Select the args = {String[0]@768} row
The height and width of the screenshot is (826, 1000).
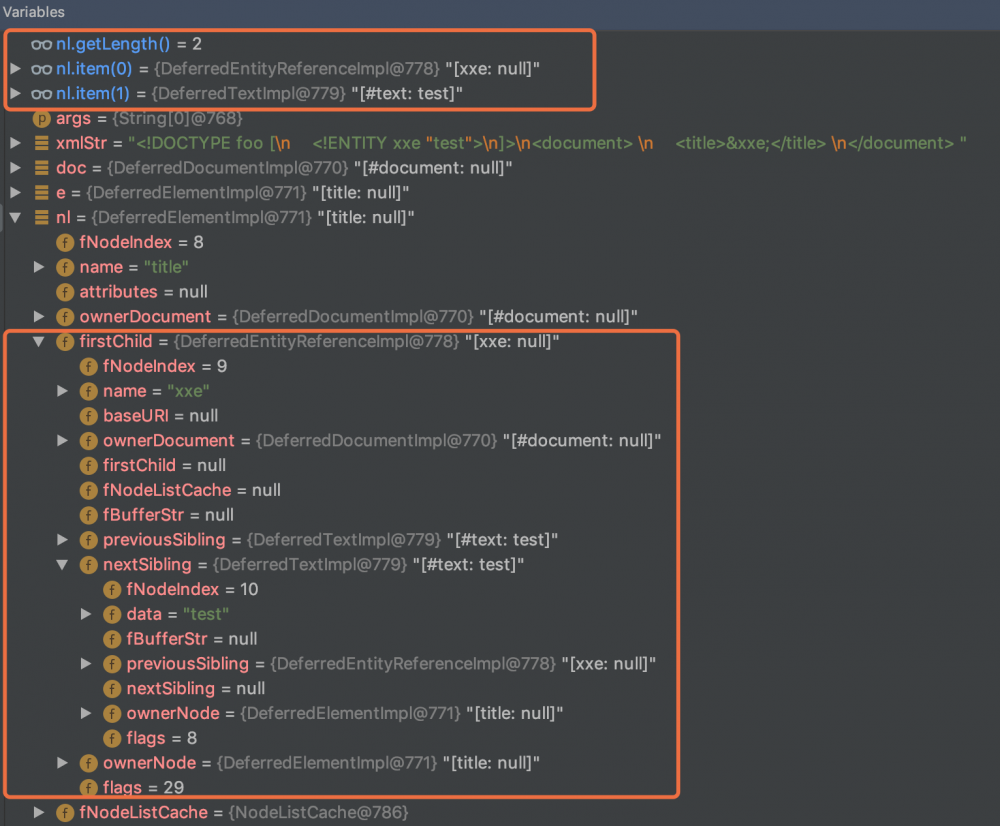tap(500, 119)
